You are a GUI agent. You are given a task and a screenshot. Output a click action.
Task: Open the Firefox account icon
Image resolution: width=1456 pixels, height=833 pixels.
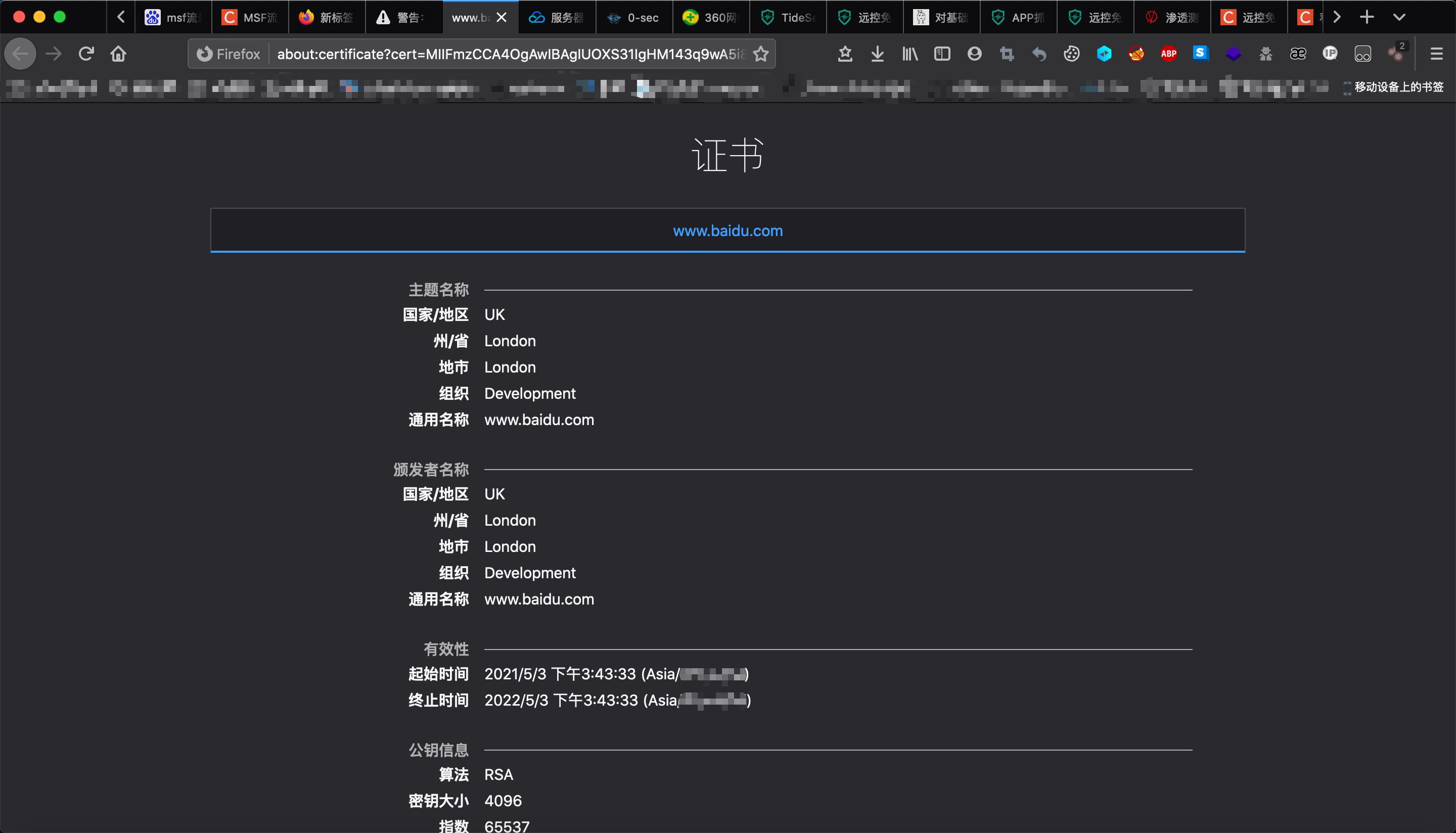(974, 54)
